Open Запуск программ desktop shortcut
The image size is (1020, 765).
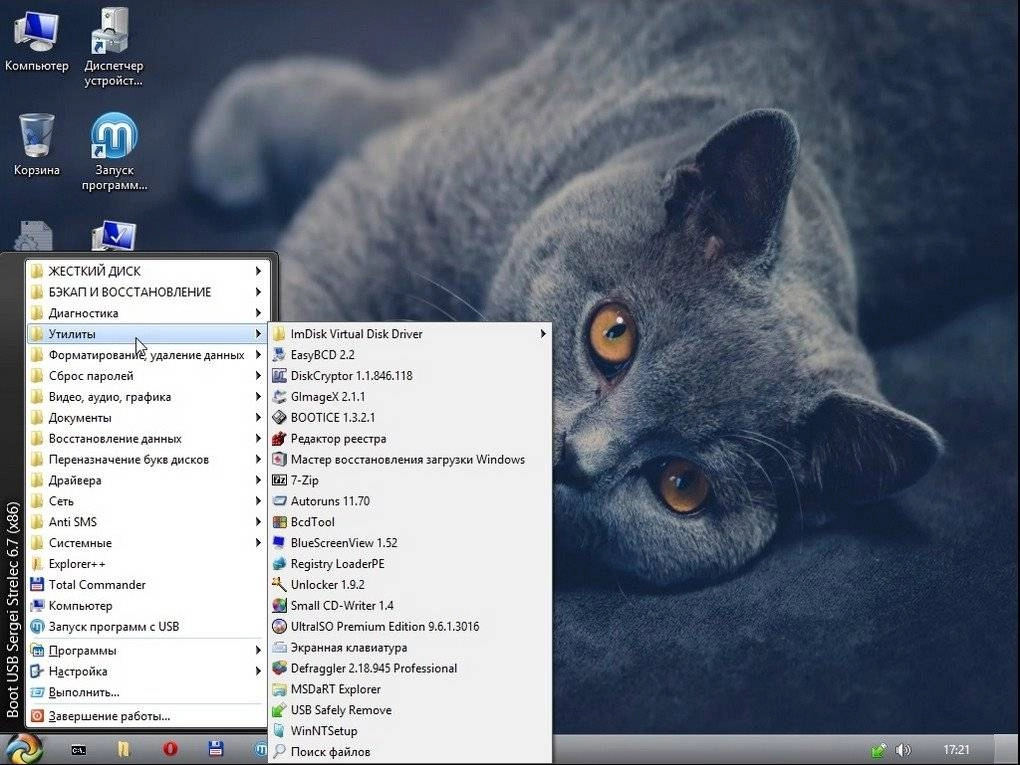tap(114, 152)
